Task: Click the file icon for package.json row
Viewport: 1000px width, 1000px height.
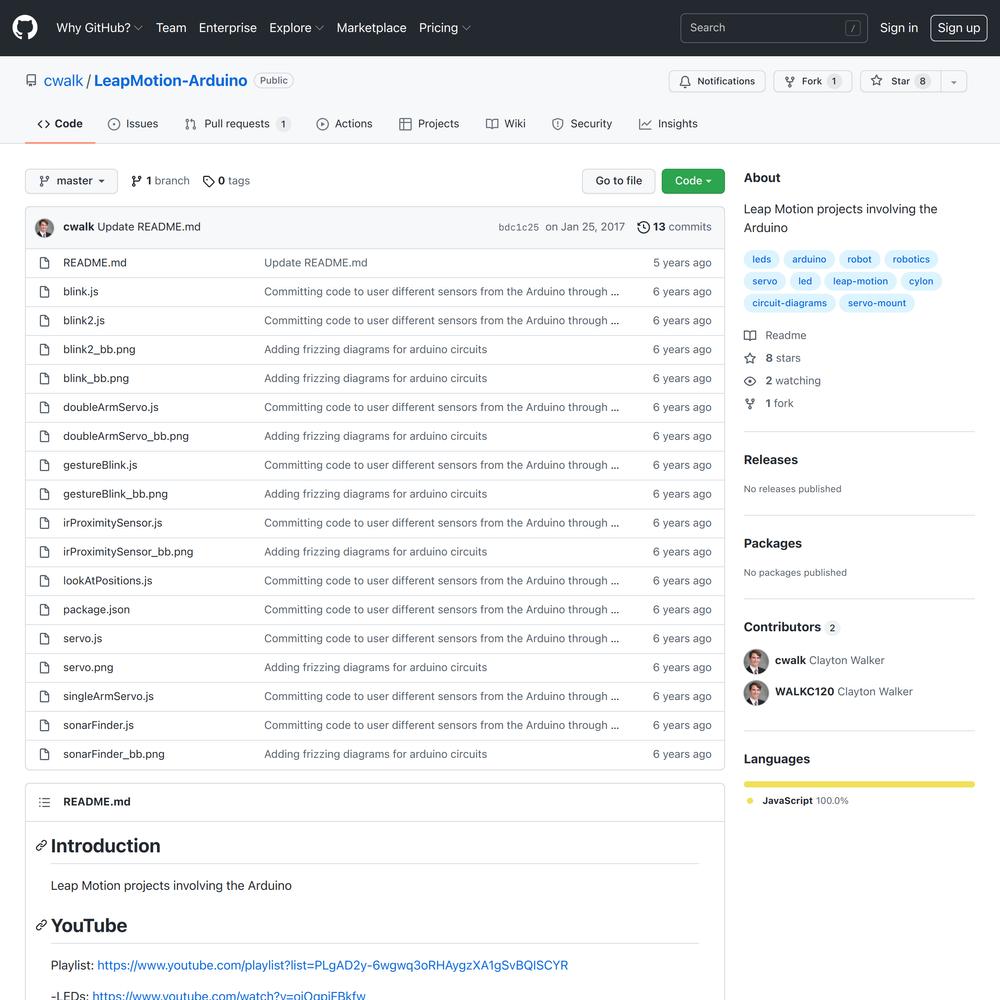Action: click(44, 610)
